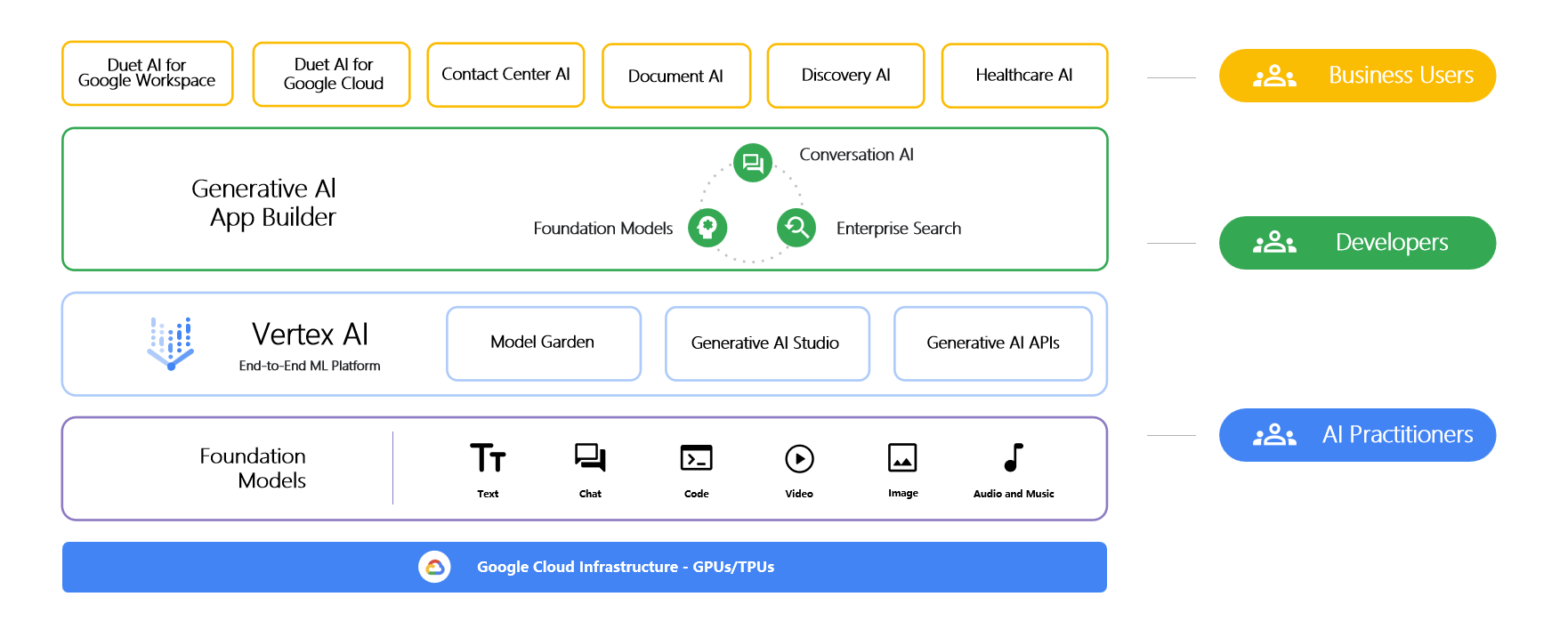This screenshot has width=1568, height=629.
Task: Select the Generative AI APIs box
Action: [x=992, y=343]
